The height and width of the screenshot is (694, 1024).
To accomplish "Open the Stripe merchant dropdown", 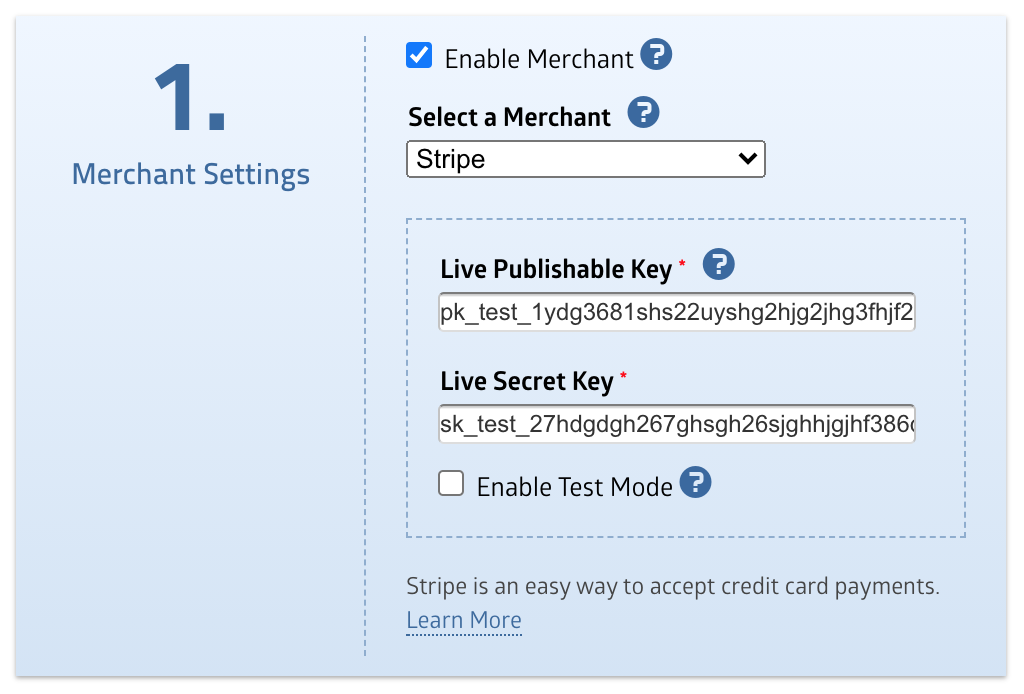I will pos(585,159).
